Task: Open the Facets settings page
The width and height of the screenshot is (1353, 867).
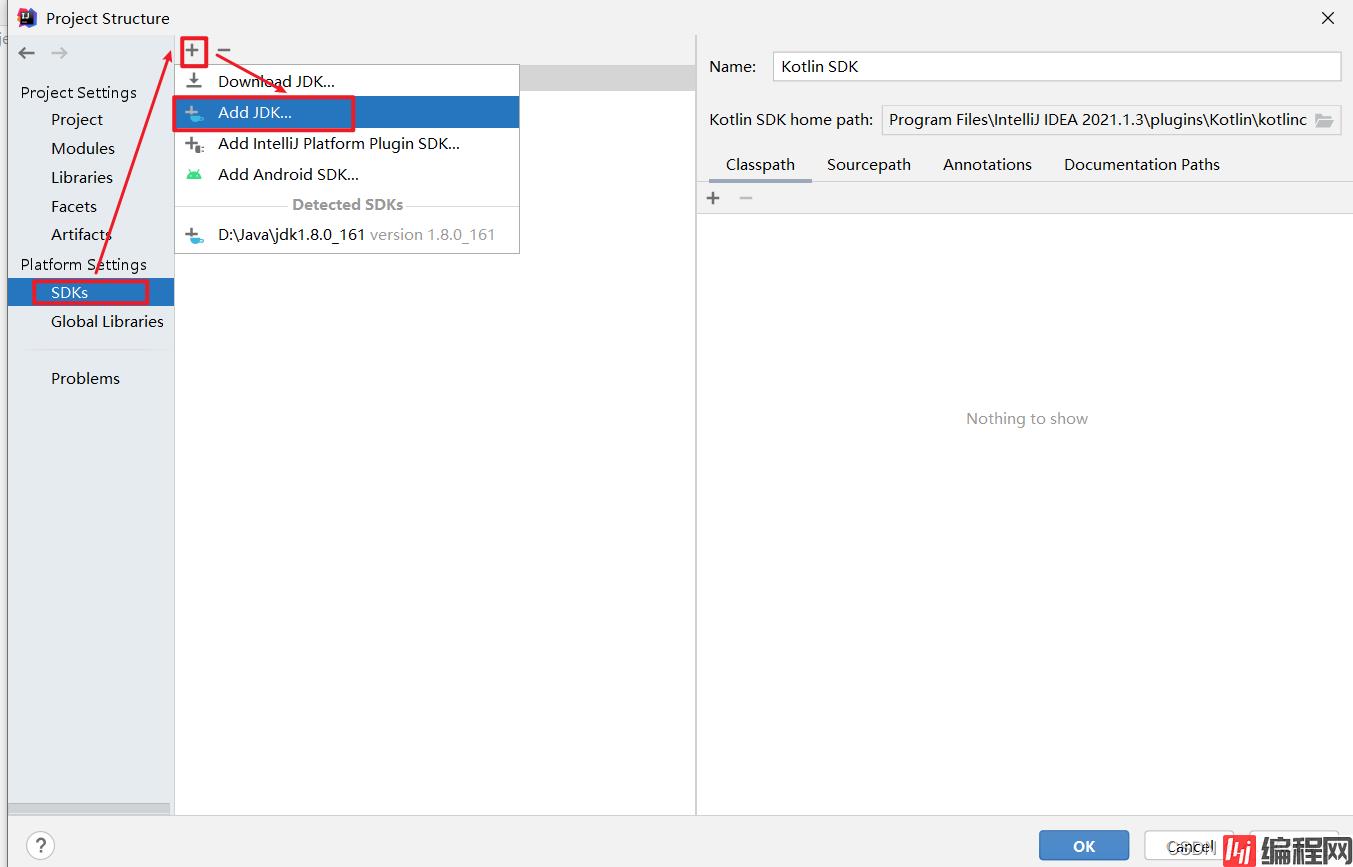Action: point(74,206)
